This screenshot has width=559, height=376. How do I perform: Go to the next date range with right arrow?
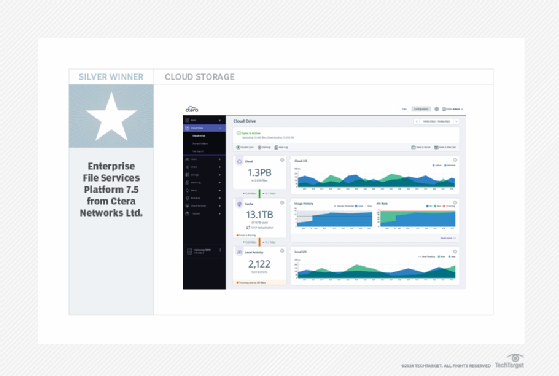(x=456, y=122)
